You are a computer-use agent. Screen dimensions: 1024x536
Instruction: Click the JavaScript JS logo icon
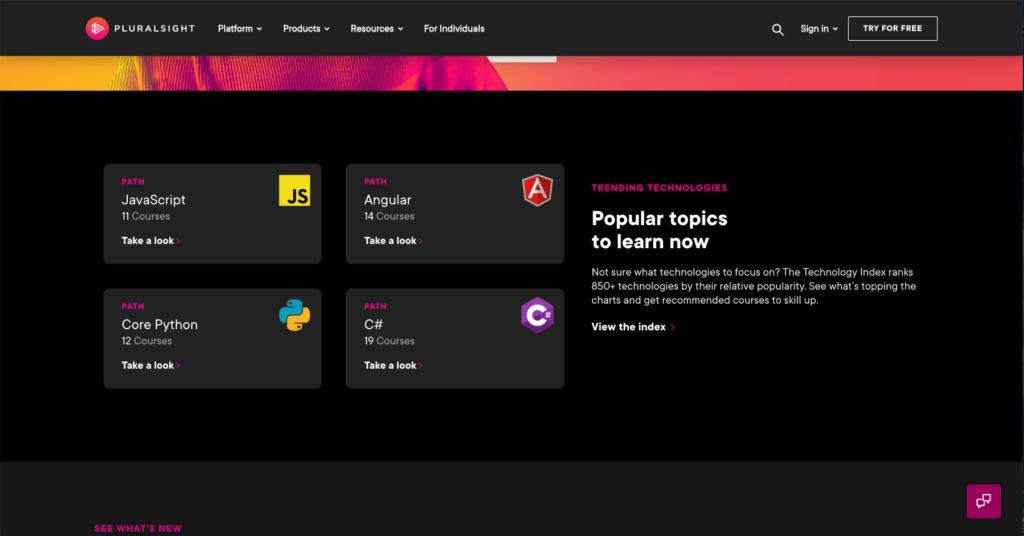click(295, 191)
